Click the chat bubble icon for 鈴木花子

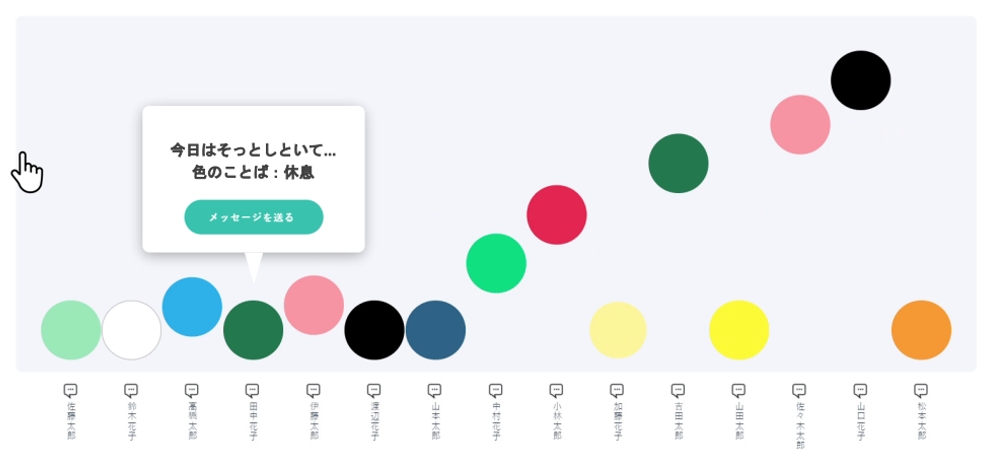[x=131, y=390]
